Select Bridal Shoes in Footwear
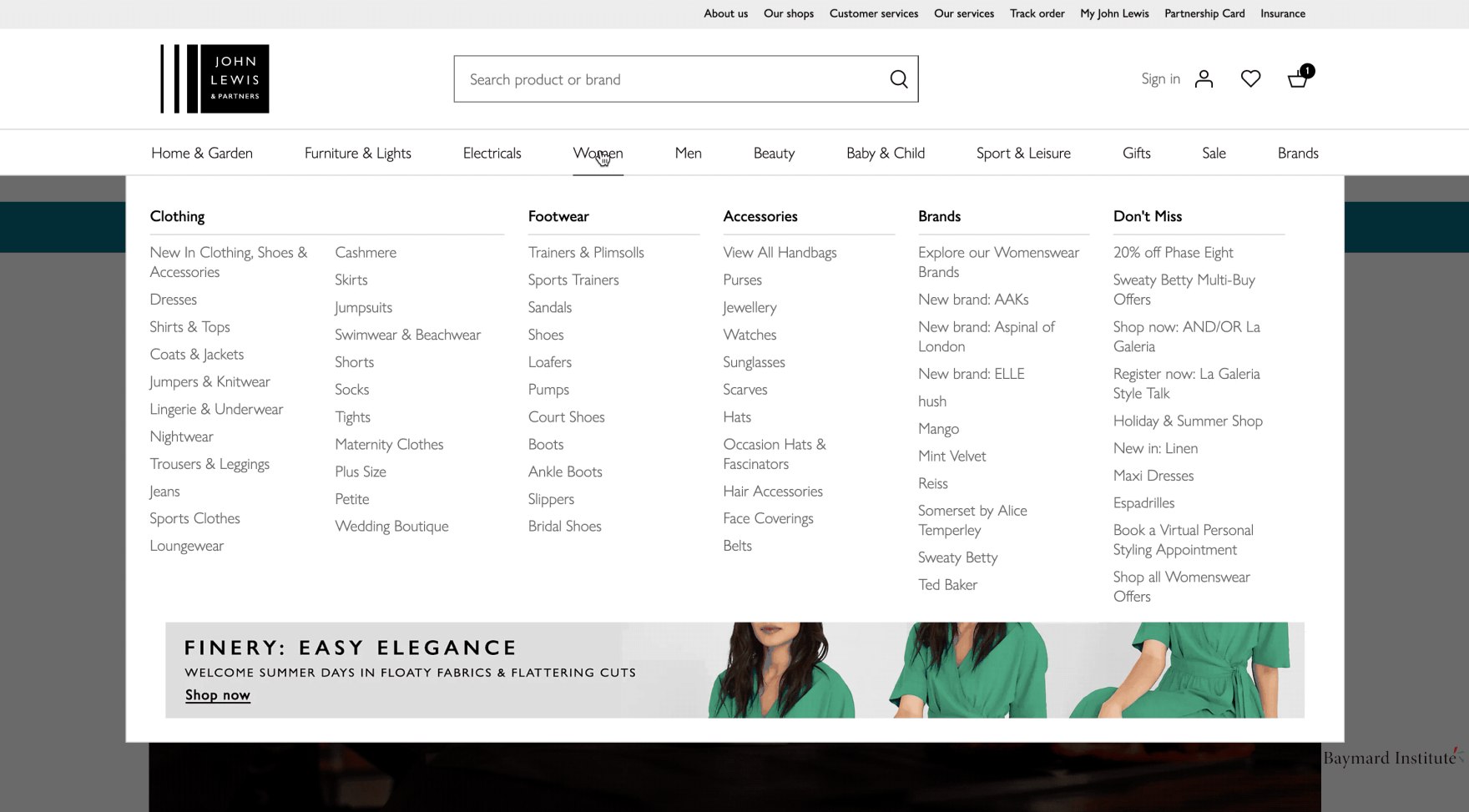 pyautogui.click(x=564, y=525)
